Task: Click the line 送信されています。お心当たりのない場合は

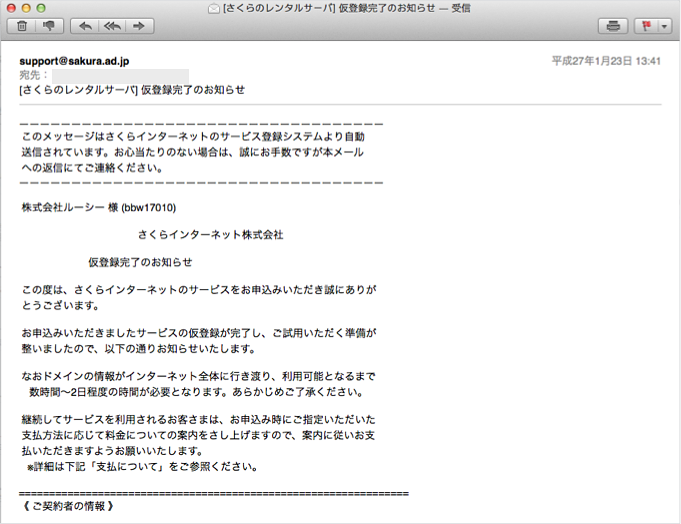Action: 193,152
